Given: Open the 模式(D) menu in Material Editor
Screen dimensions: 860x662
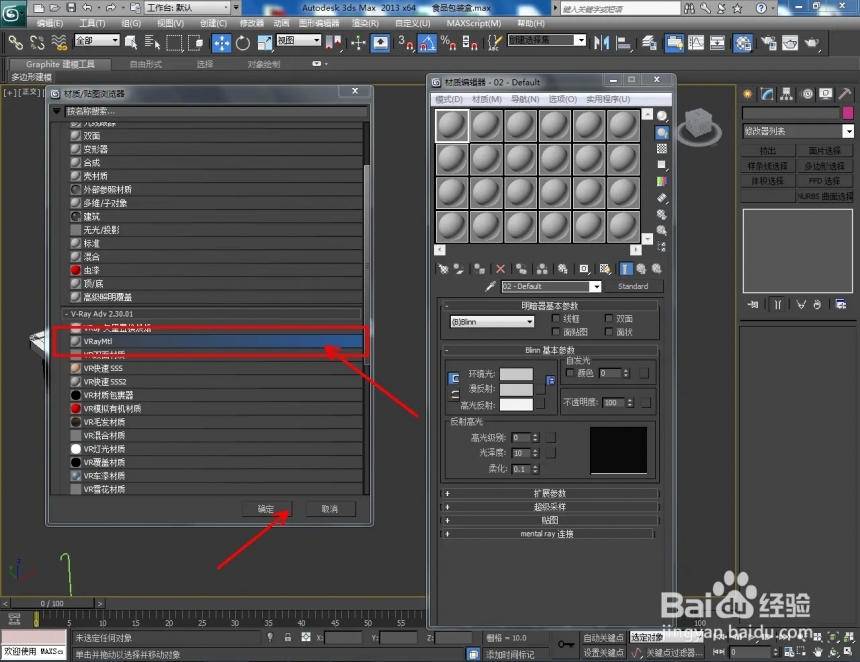Looking at the screenshot, I should (449, 99).
